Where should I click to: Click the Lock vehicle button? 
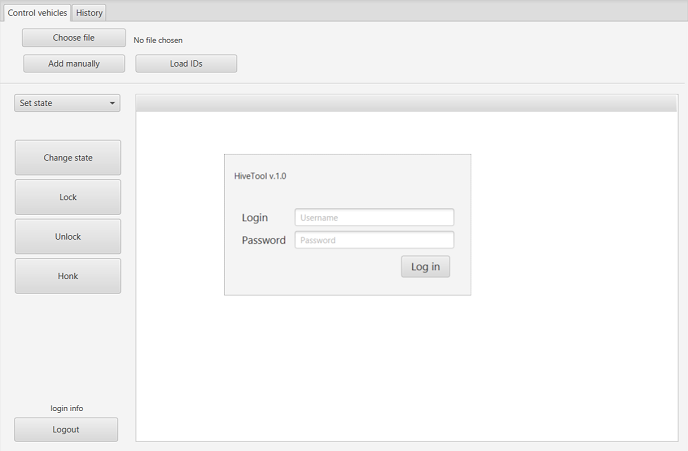point(68,197)
